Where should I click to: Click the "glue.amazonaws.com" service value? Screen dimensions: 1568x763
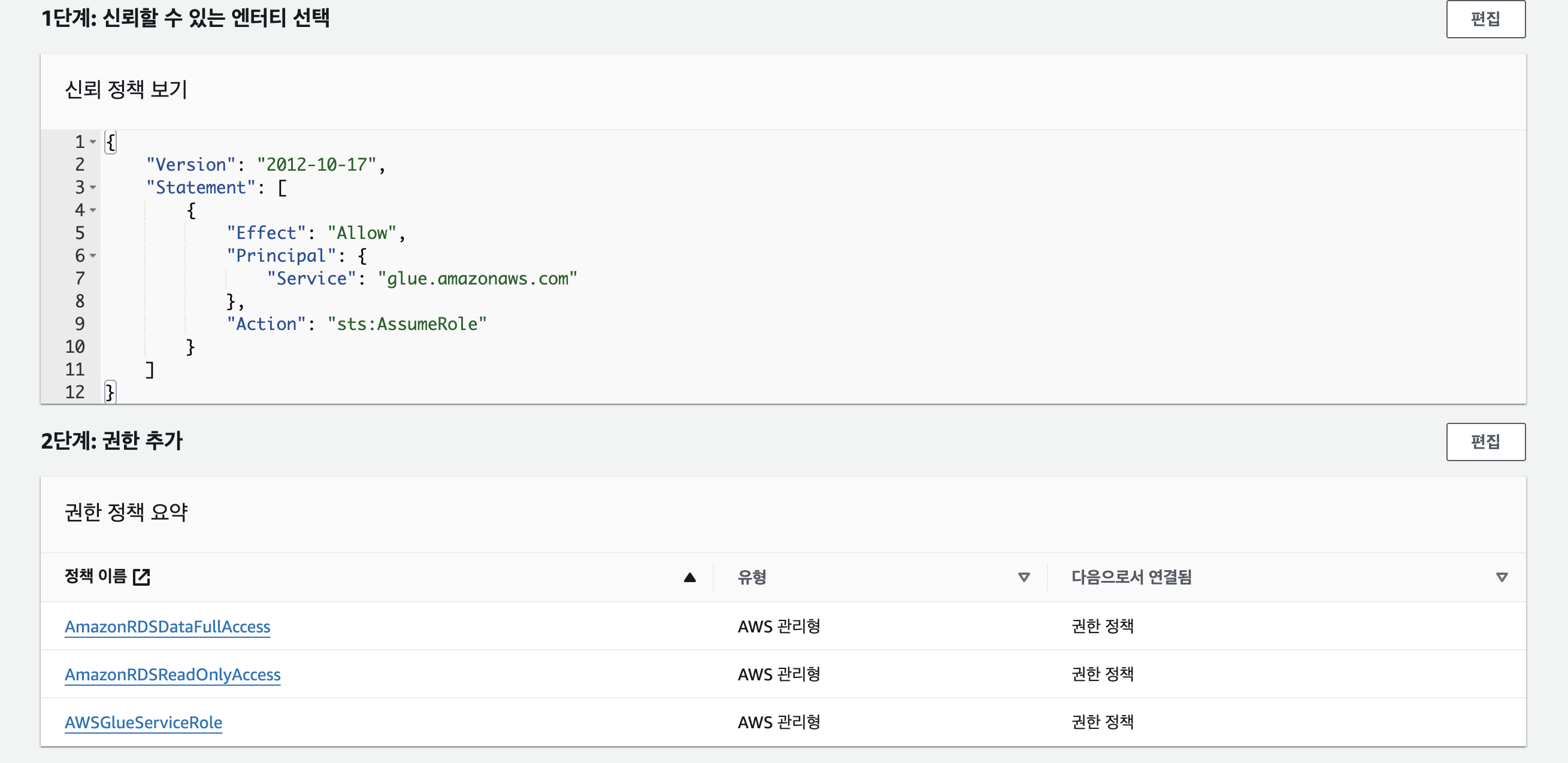[x=477, y=278]
